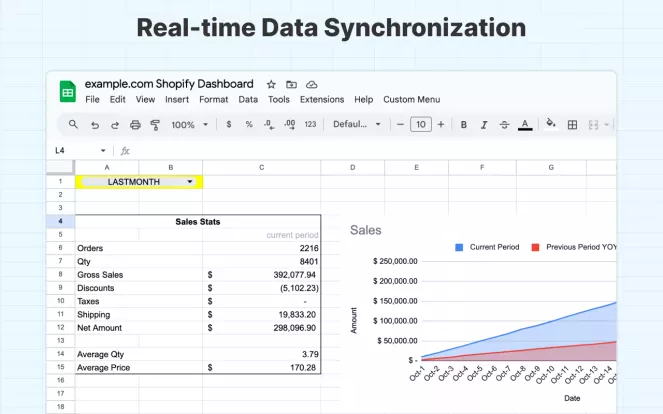The image size is (663, 414).
Task: Click the select-all corner box
Action: pyautogui.click(x=60, y=167)
